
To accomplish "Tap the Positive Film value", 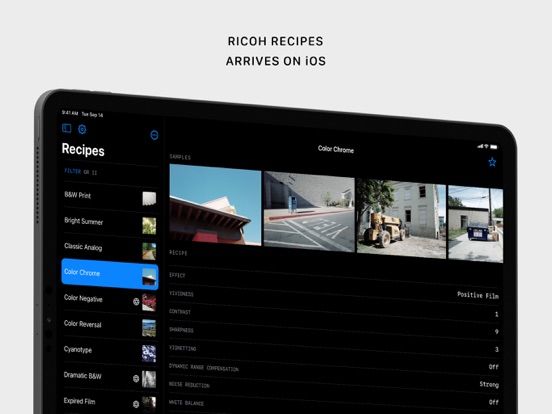I will pyautogui.click(x=478, y=295).
